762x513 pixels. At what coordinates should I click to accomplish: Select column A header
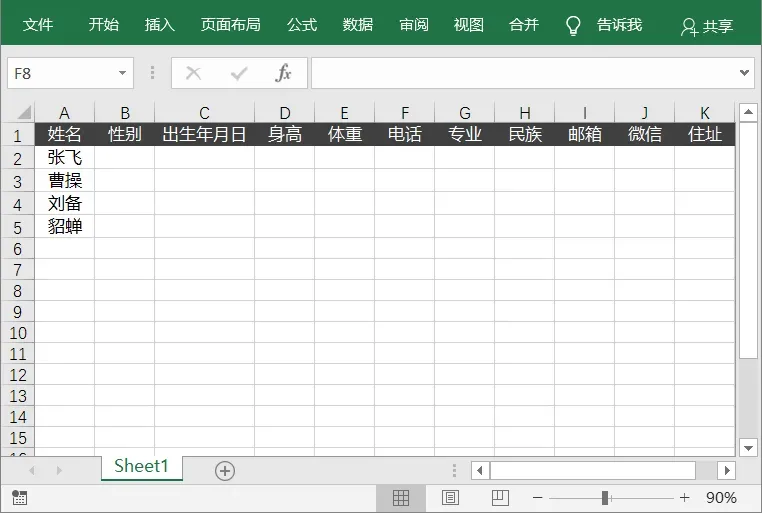point(64,113)
